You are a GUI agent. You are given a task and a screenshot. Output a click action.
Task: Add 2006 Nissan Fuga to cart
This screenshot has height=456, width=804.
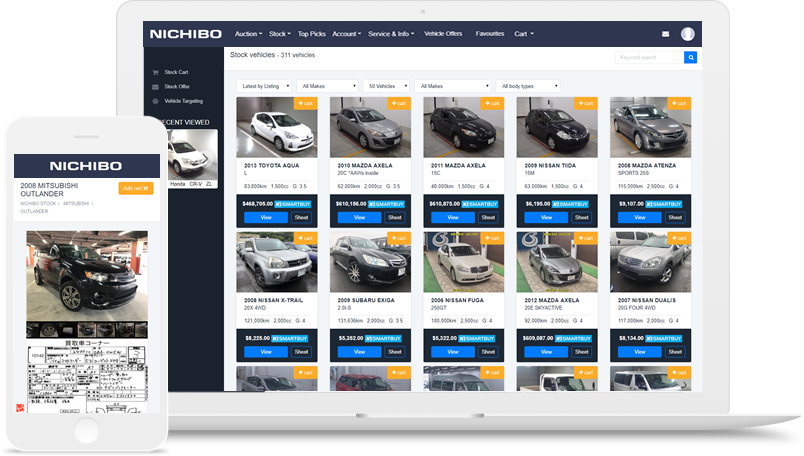[492, 238]
